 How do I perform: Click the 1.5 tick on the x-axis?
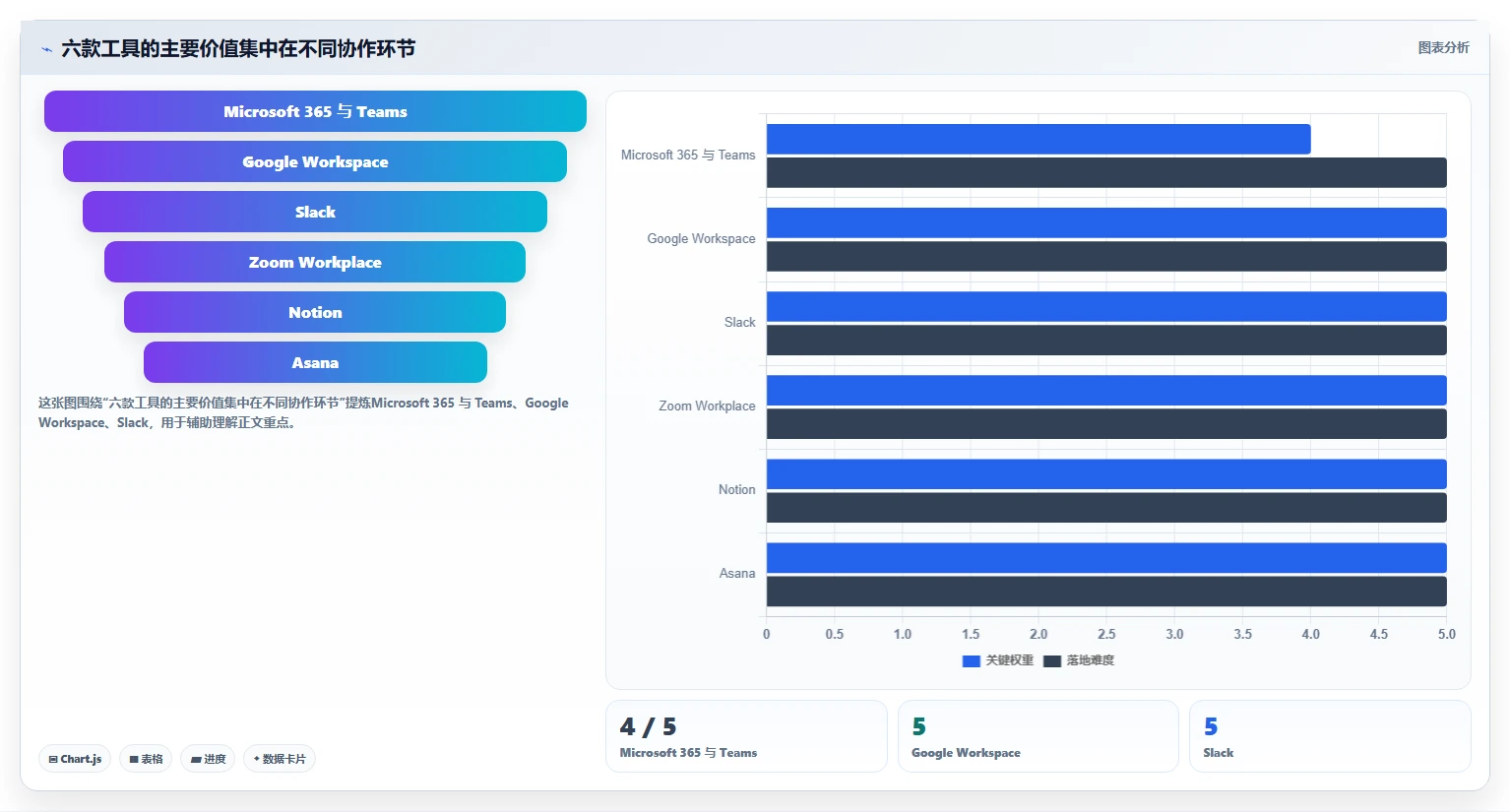971,634
